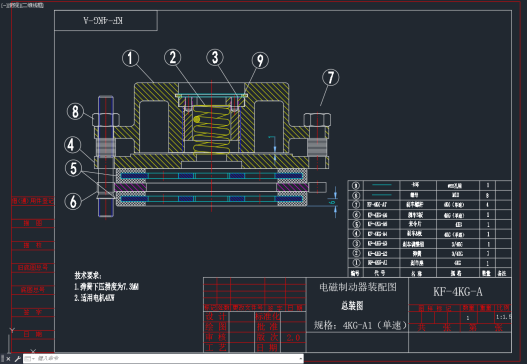This screenshot has height=364, width=527.
Task: Select callout balloon 7 on the assembly view
Action: [x=330, y=77]
